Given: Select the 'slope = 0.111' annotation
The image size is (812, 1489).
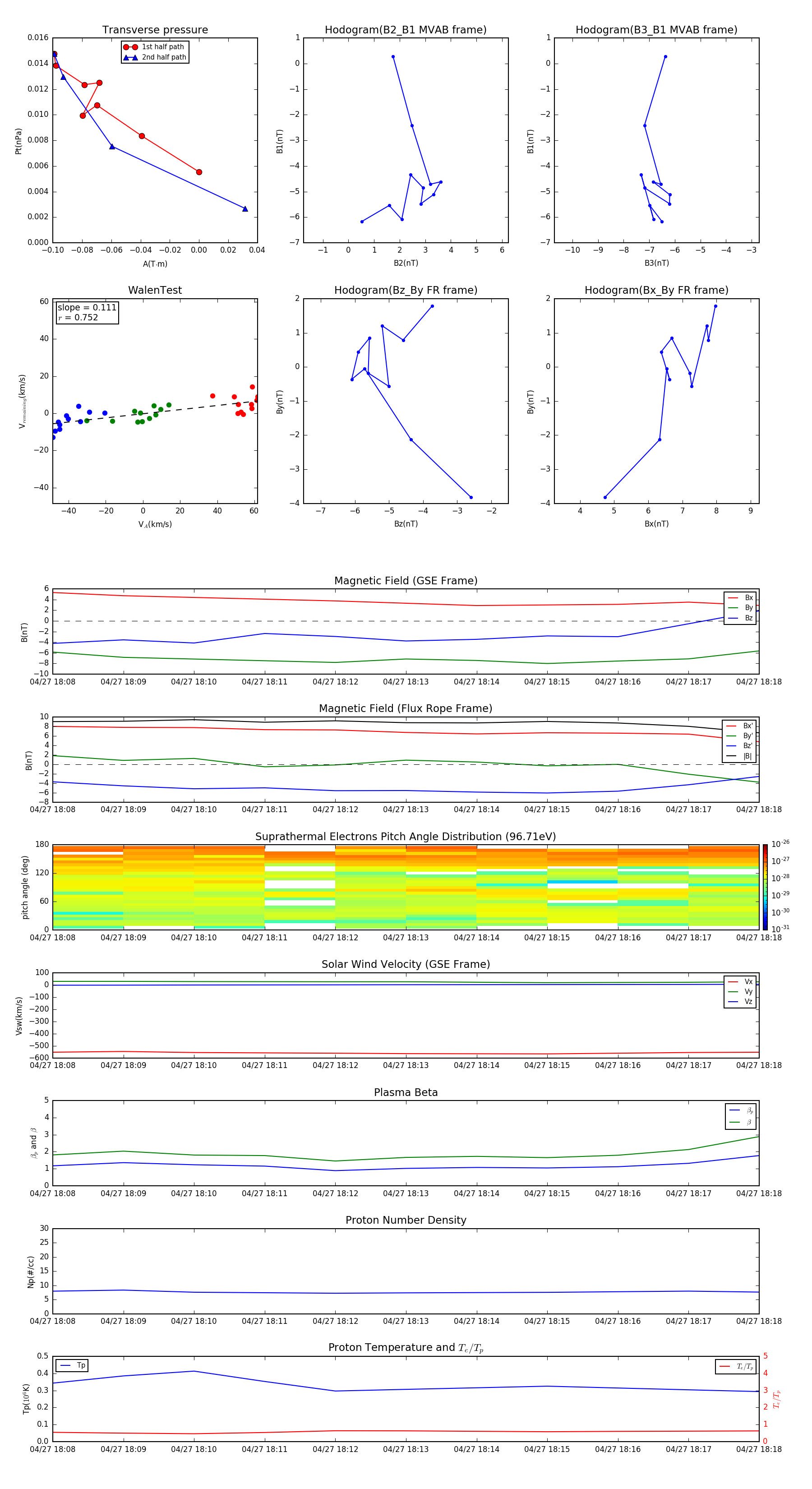Looking at the screenshot, I should pyautogui.click(x=87, y=308).
